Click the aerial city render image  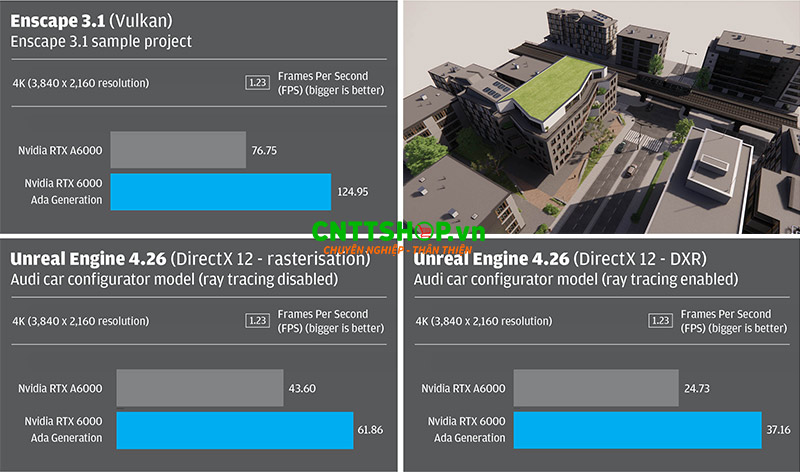(602, 117)
